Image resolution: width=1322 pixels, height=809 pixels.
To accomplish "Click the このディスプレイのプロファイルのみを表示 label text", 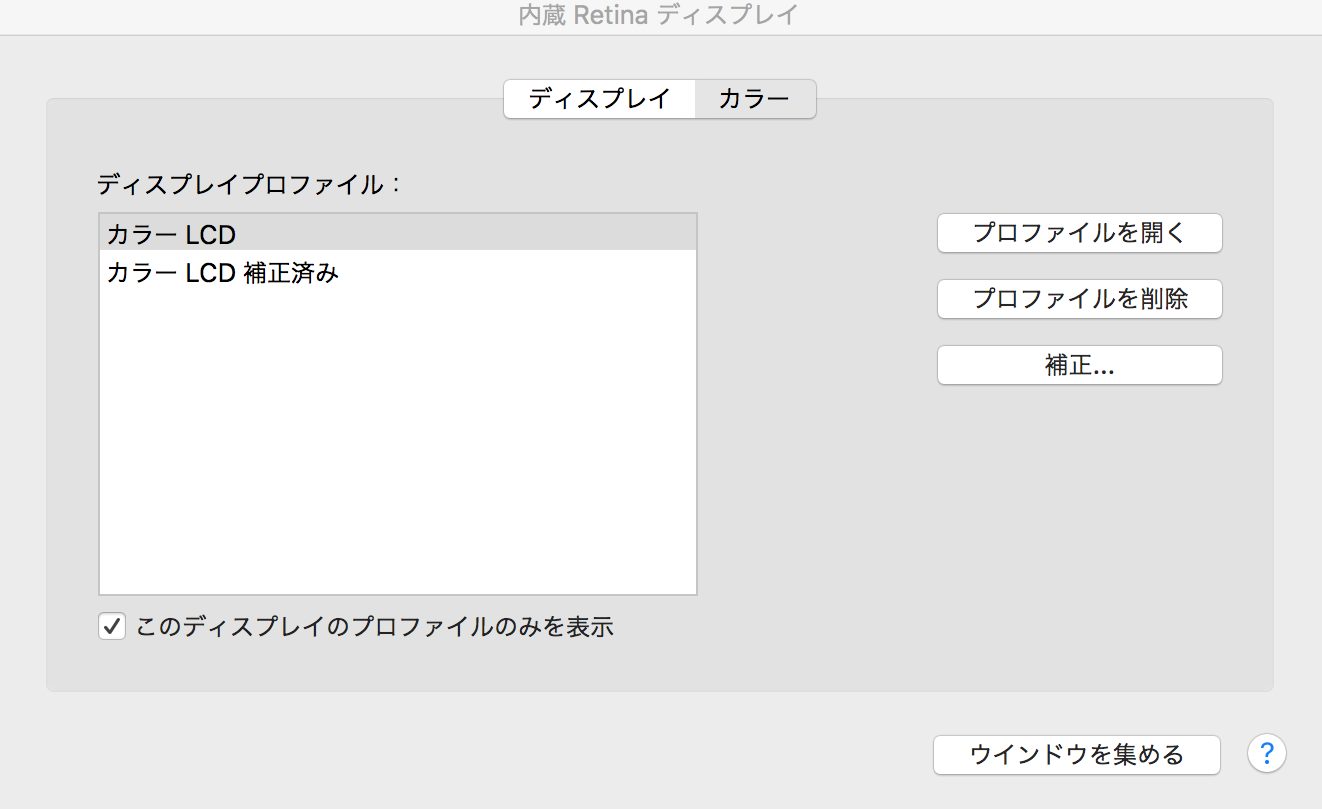I will coord(373,627).
